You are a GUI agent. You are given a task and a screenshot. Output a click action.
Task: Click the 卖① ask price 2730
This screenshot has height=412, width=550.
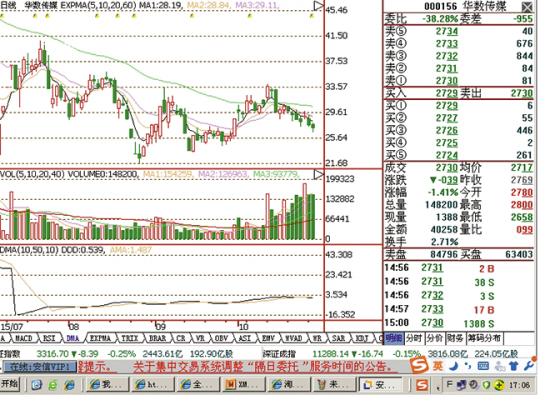[x=447, y=81]
